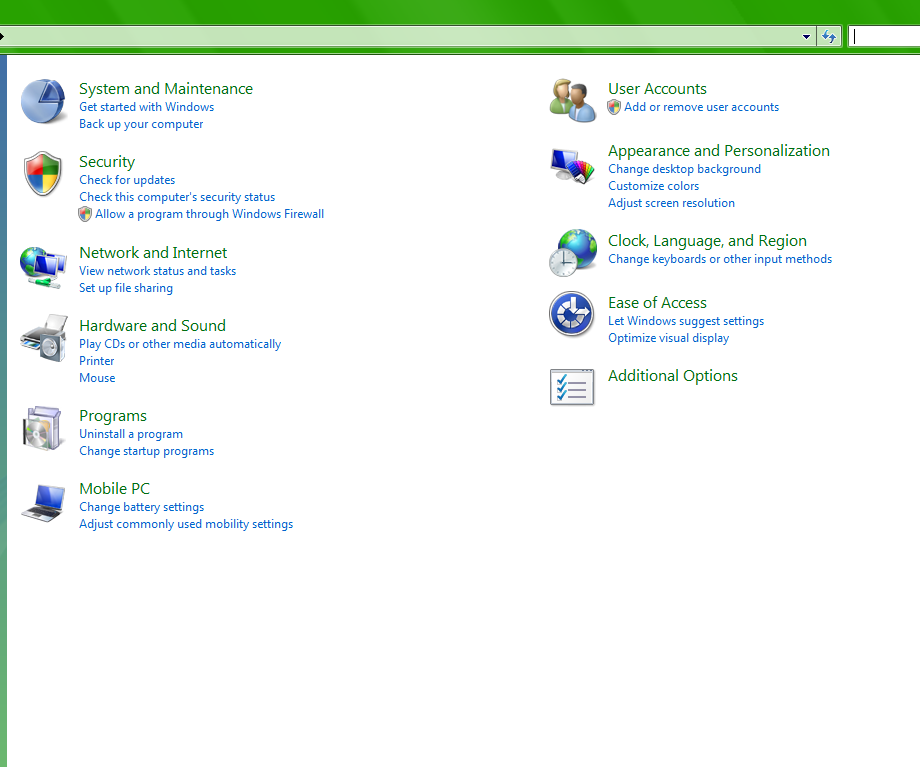Click the User Accounts icon
920x767 pixels.
(x=571, y=99)
